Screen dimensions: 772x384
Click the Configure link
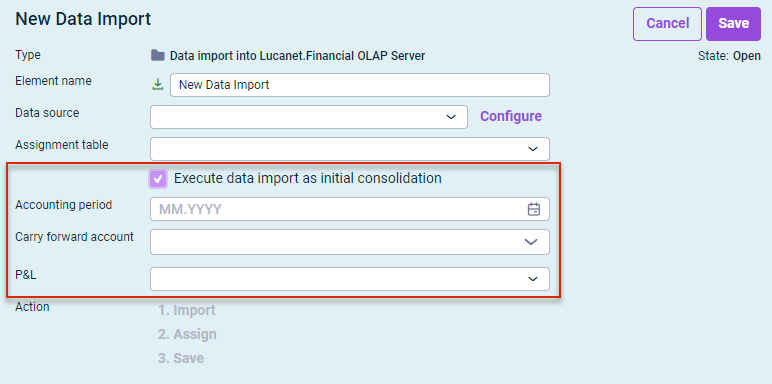click(511, 116)
